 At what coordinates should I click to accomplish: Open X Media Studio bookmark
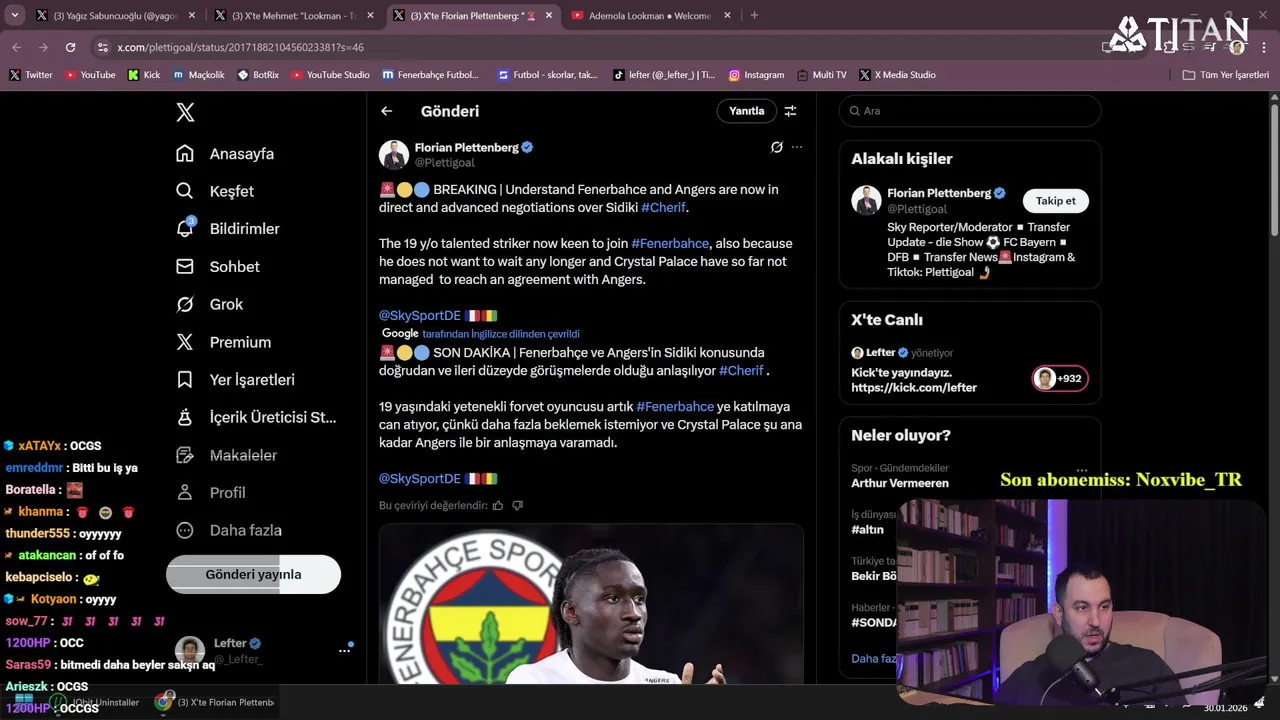click(x=897, y=75)
